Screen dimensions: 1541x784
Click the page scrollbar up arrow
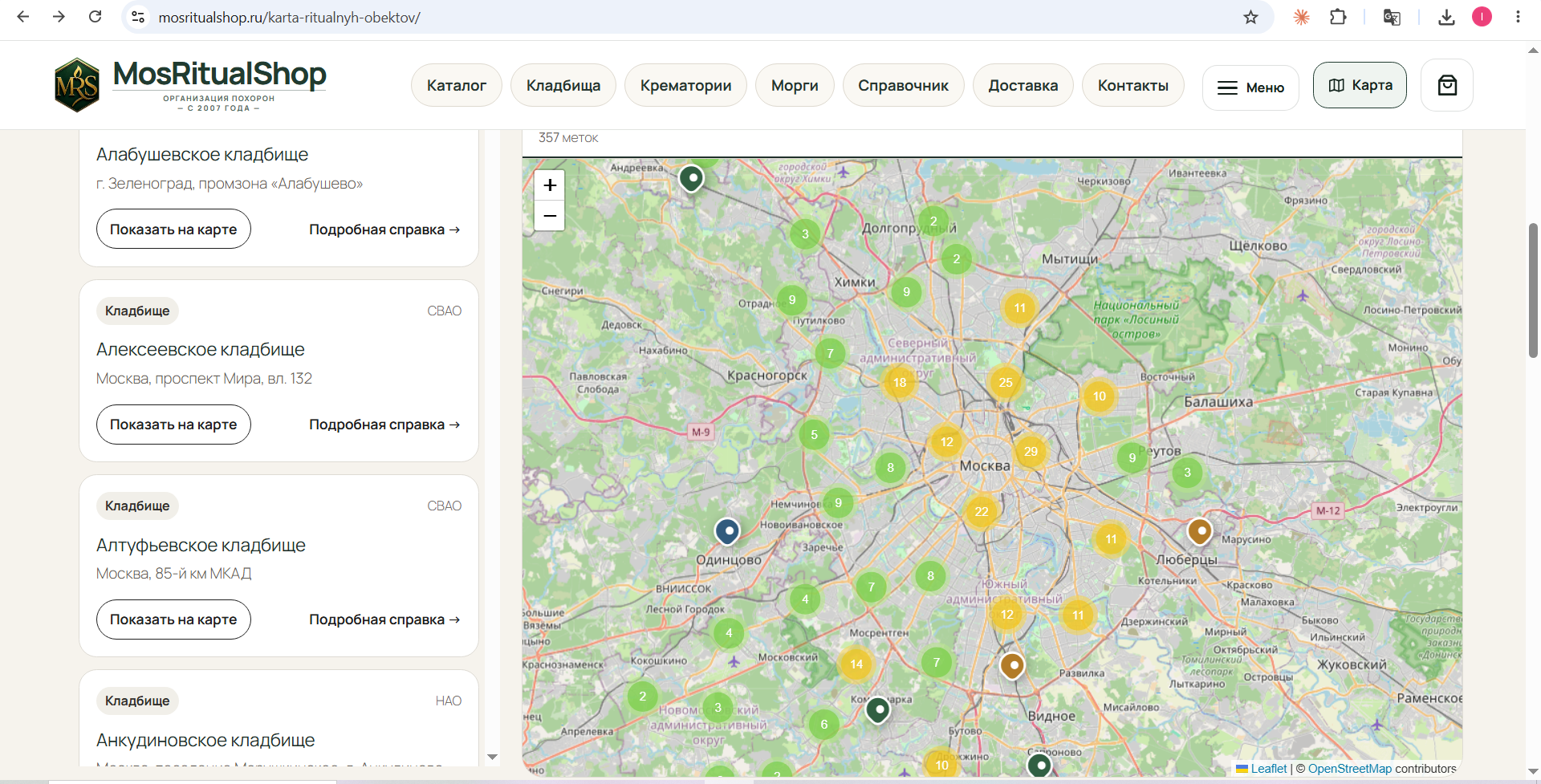[x=1533, y=50]
